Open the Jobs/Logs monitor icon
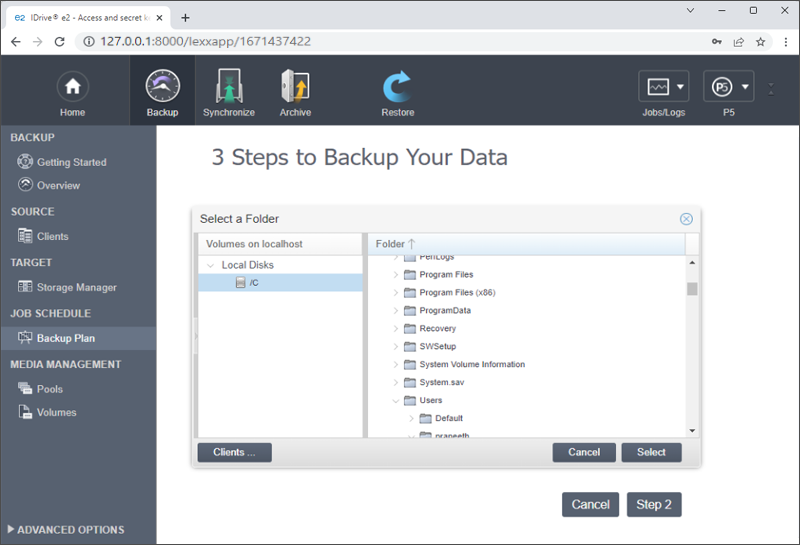 pos(658,87)
